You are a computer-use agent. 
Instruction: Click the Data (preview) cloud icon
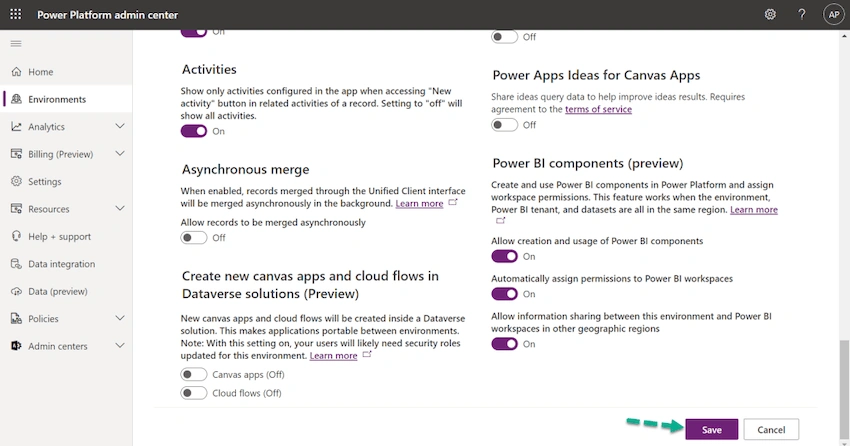click(x=16, y=291)
